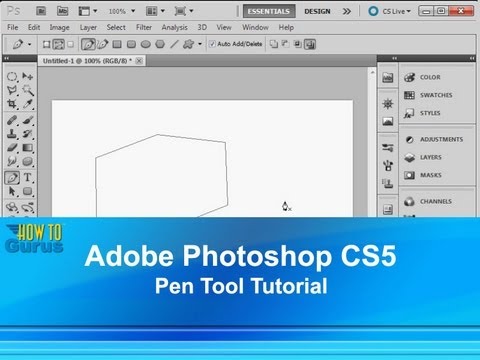
Task: Choose Custom Shape in options bar
Action: pyautogui.click(x=188, y=44)
